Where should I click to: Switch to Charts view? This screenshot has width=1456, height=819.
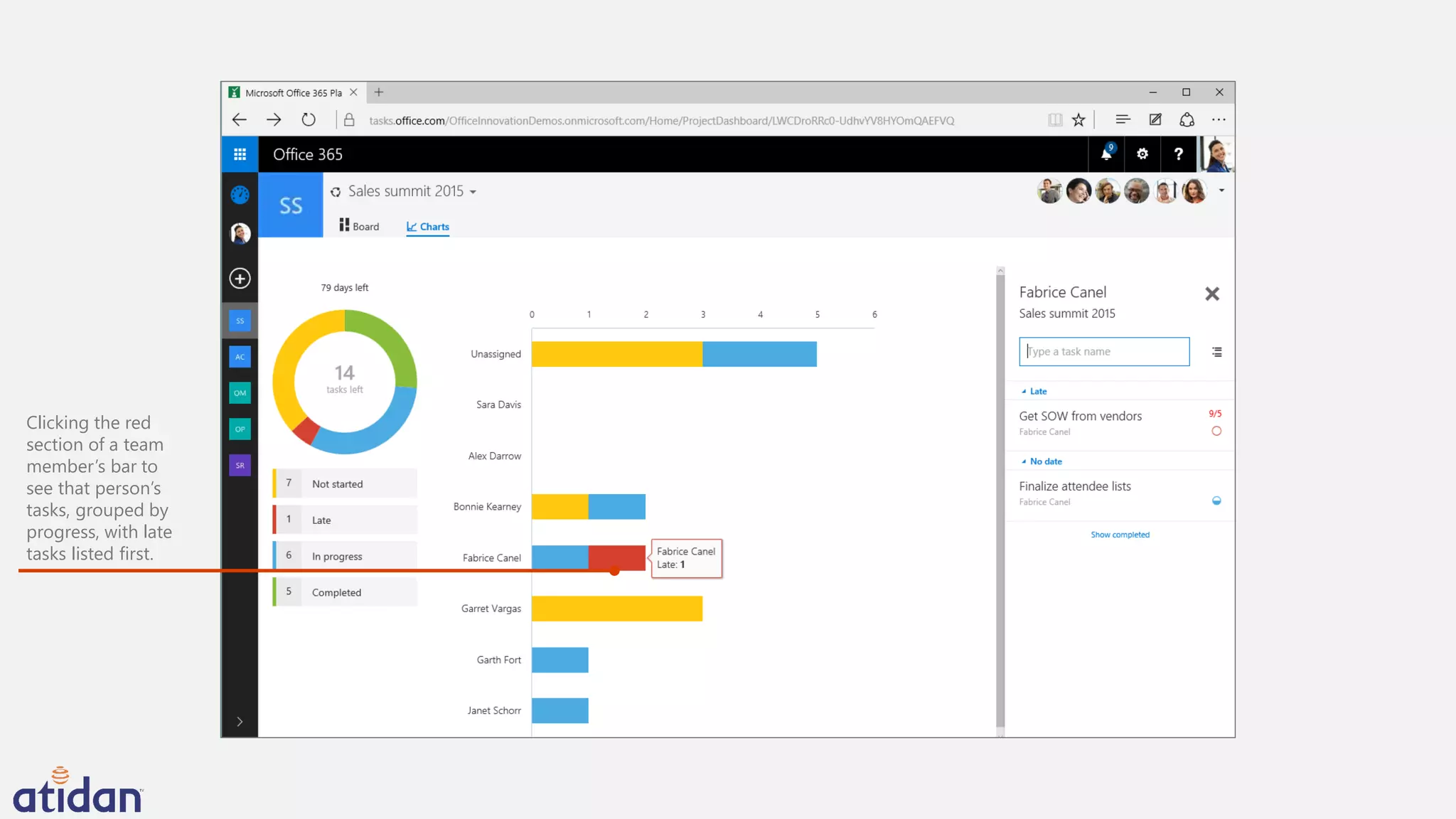[x=428, y=227]
